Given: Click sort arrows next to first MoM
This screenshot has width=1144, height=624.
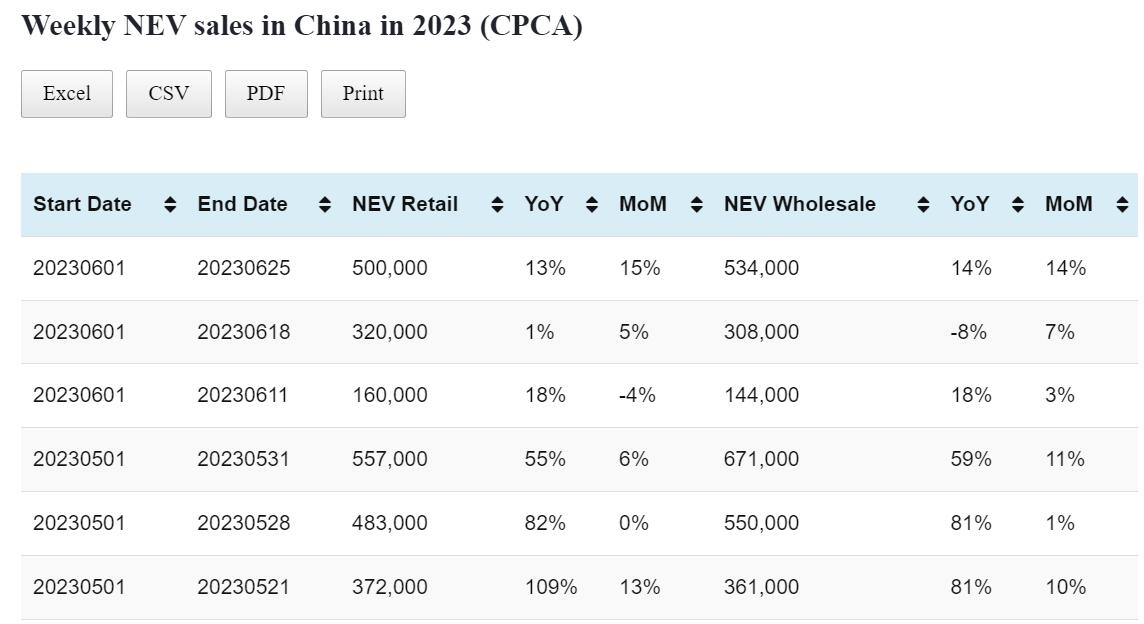Looking at the screenshot, I should tap(697, 205).
